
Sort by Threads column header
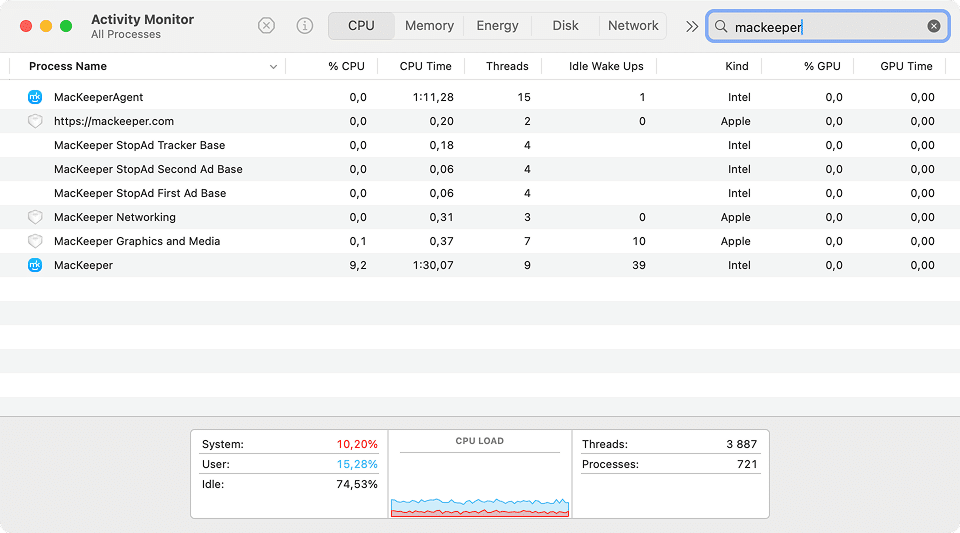click(x=507, y=66)
